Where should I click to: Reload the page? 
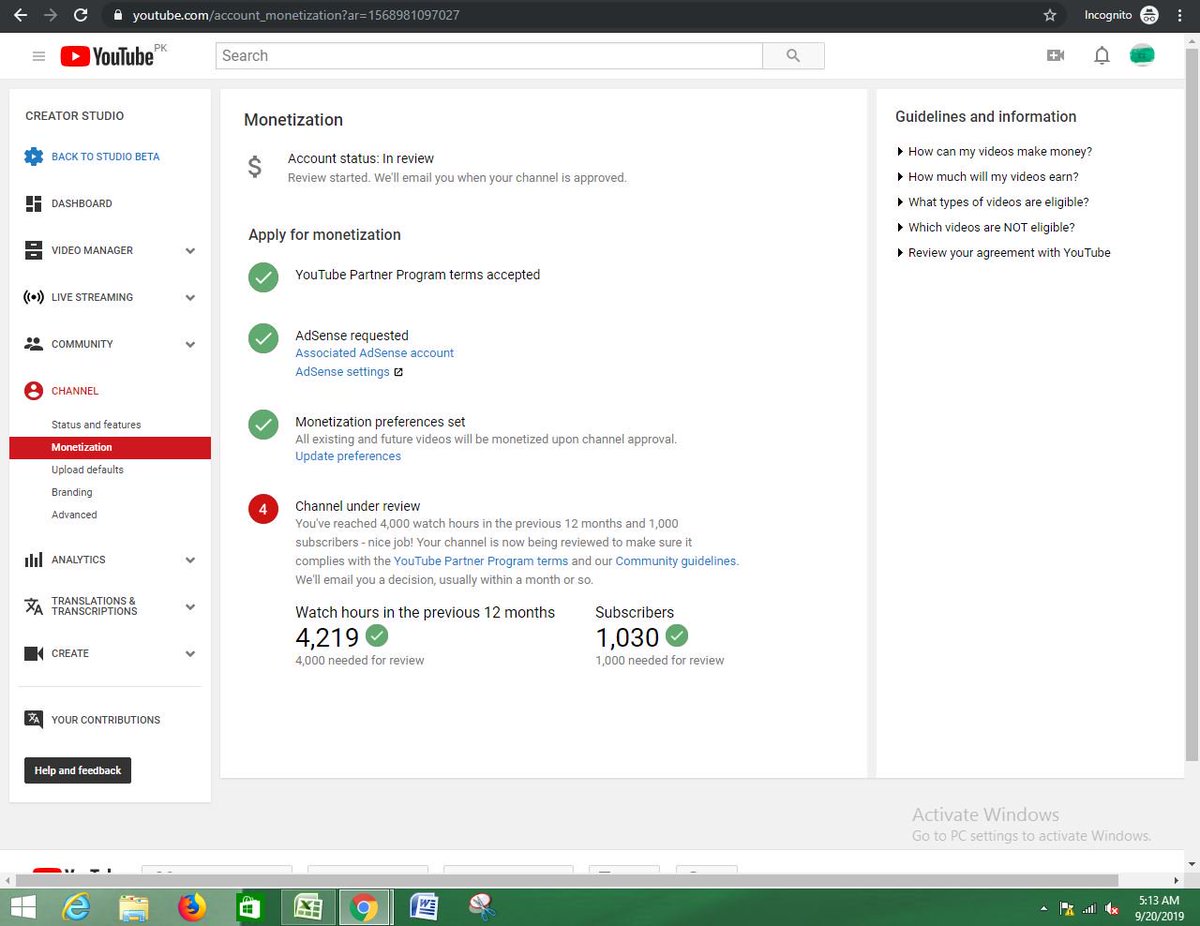(81, 15)
